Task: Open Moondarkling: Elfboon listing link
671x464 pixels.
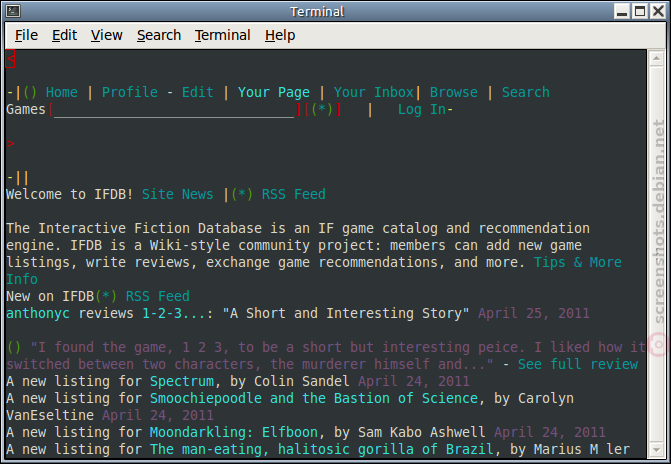Action: point(234,432)
